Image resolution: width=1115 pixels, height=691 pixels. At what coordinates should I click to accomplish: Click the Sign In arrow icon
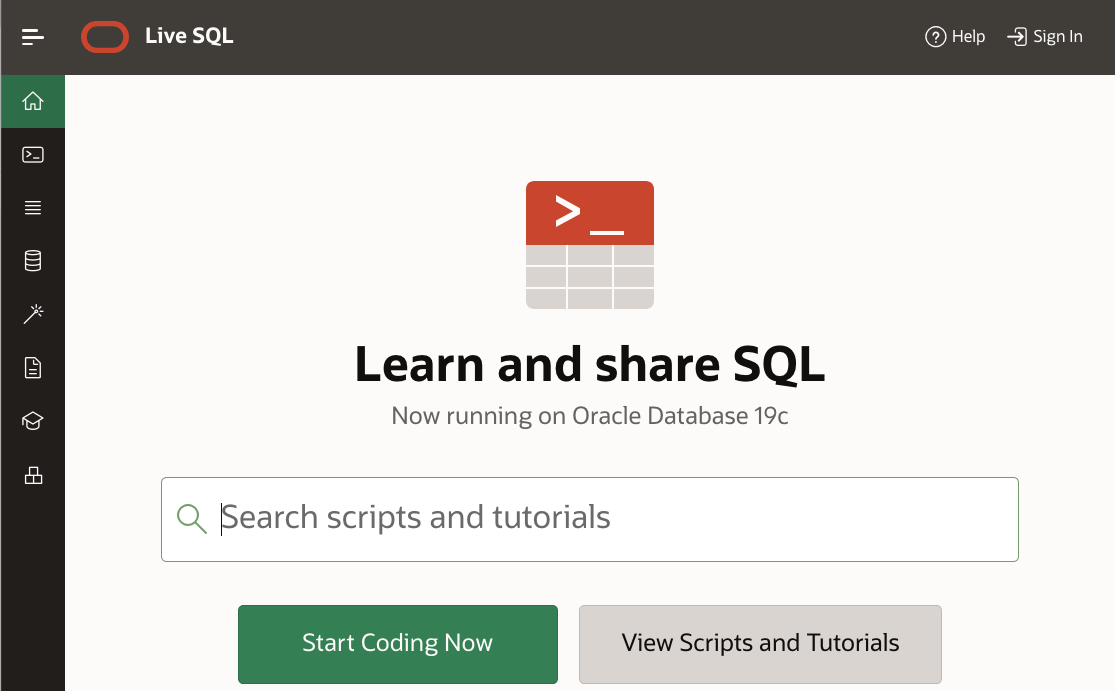(x=1016, y=36)
